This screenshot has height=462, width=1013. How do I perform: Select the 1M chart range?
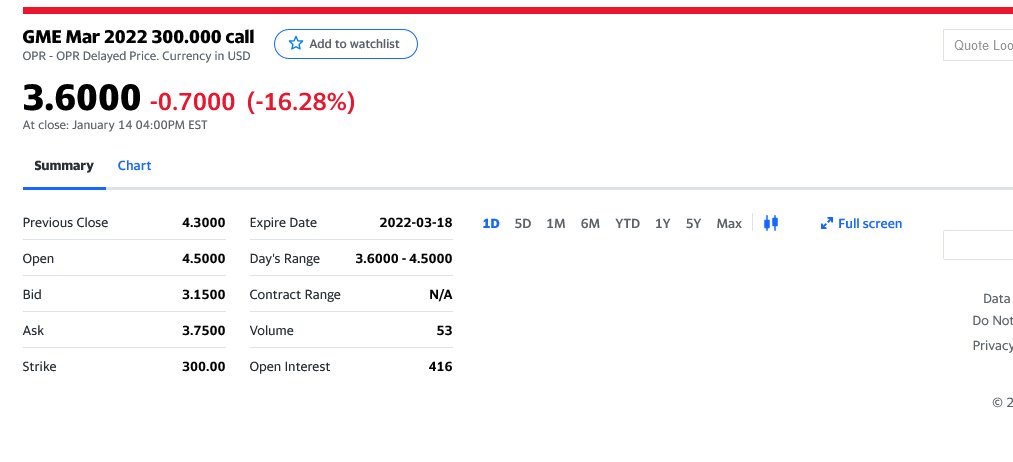pos(556,224)
